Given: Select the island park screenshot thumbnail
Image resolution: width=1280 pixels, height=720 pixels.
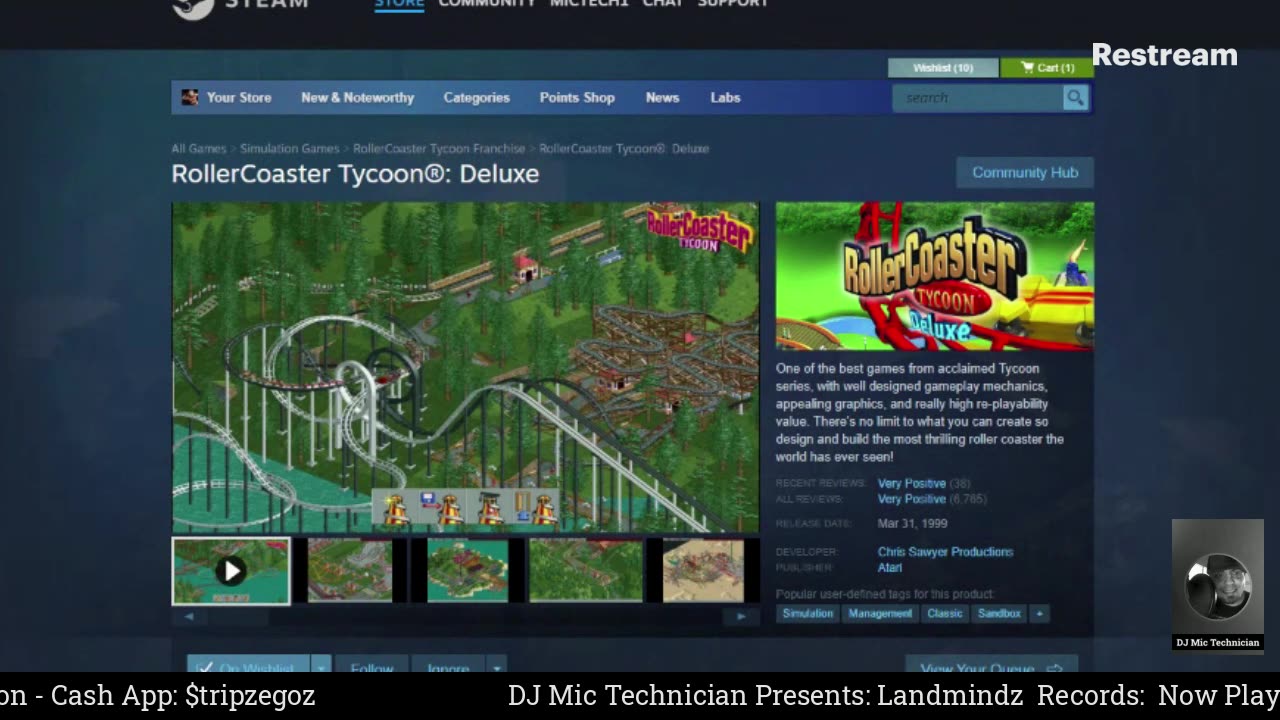Looking at the screenshot, I should coord(467,571).
